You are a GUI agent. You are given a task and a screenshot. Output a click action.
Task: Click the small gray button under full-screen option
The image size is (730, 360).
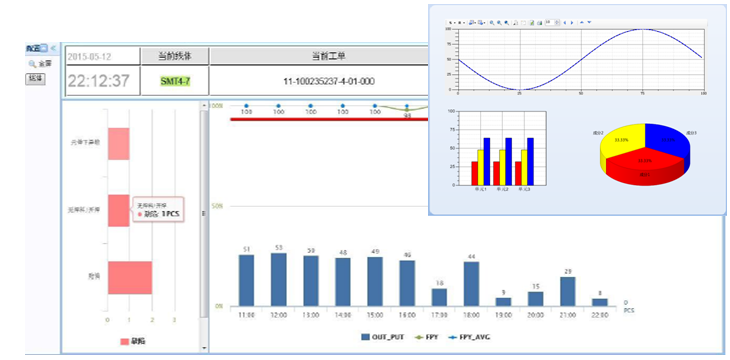(35, 79)
